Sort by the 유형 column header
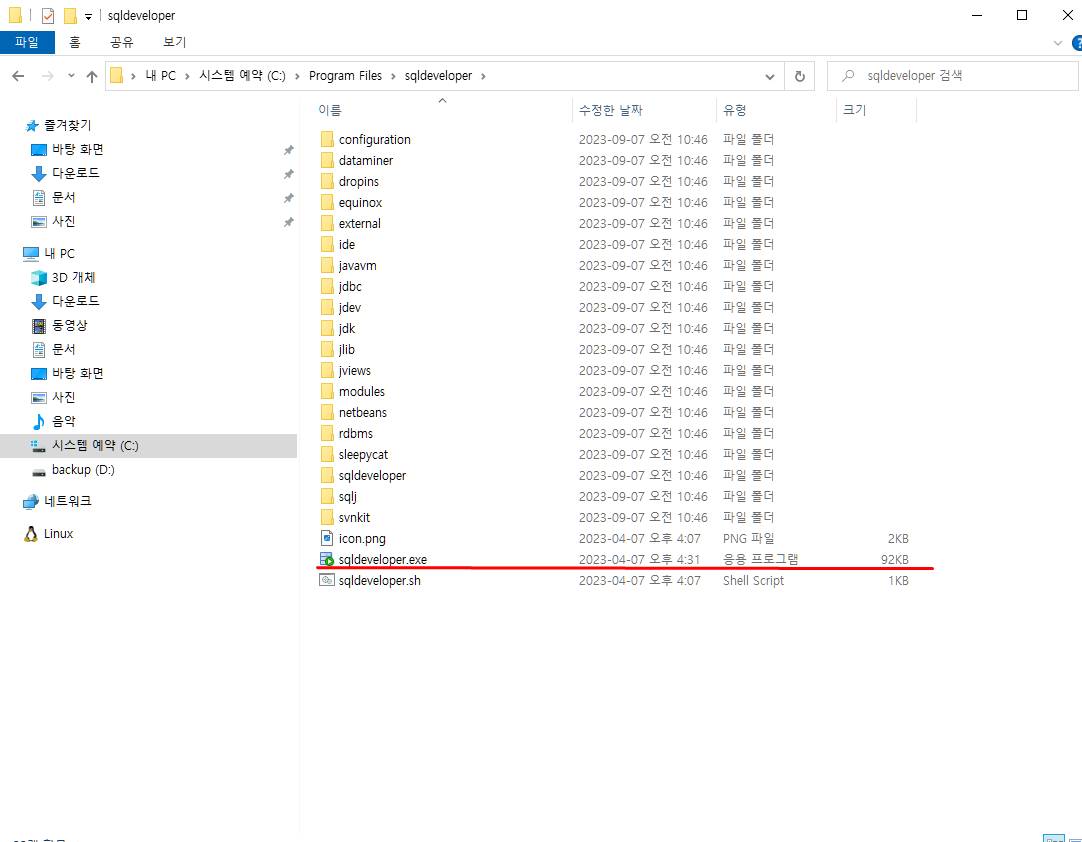This screenshot has height=842, width=1082. click(x=734, y=110)
